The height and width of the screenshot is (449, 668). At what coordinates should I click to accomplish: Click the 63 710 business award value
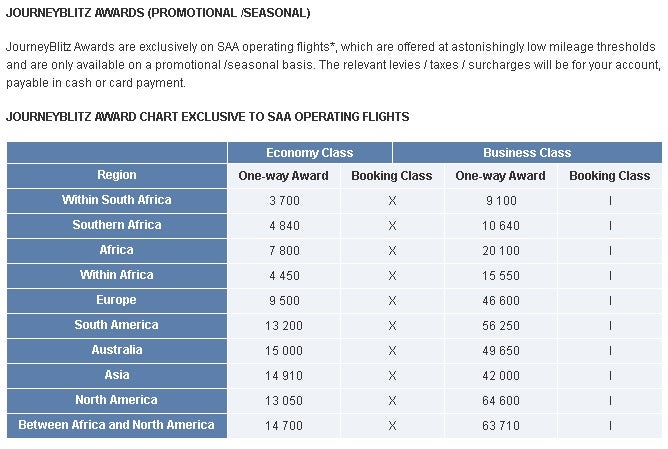pyautogui.click(x=501, y=426)
